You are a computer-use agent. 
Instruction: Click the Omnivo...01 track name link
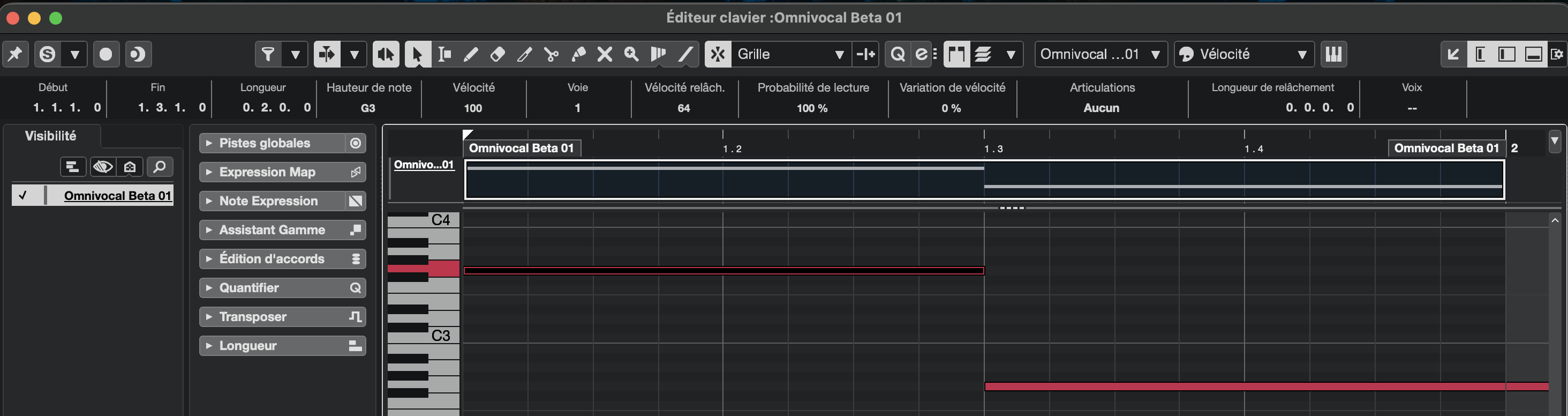(424, 165)
